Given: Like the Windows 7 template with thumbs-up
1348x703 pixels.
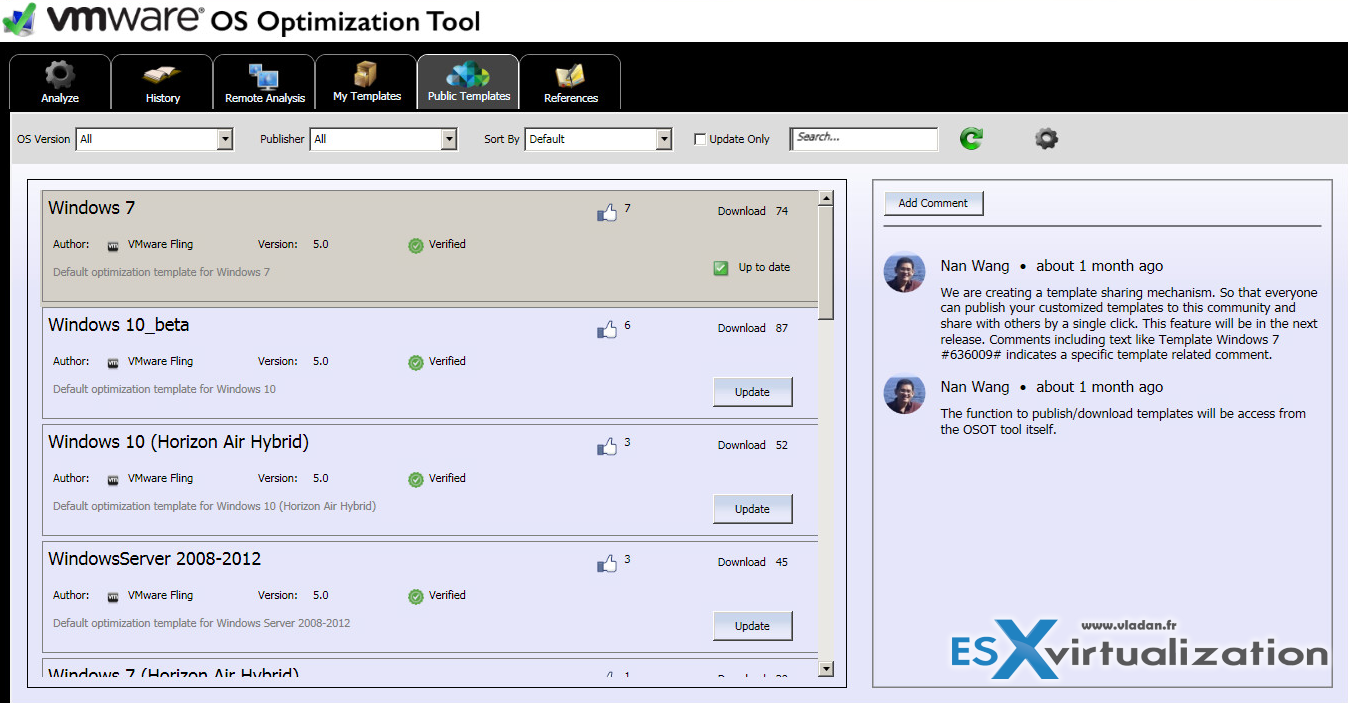Looking at the screenshot, I should (x=607, y=212).
